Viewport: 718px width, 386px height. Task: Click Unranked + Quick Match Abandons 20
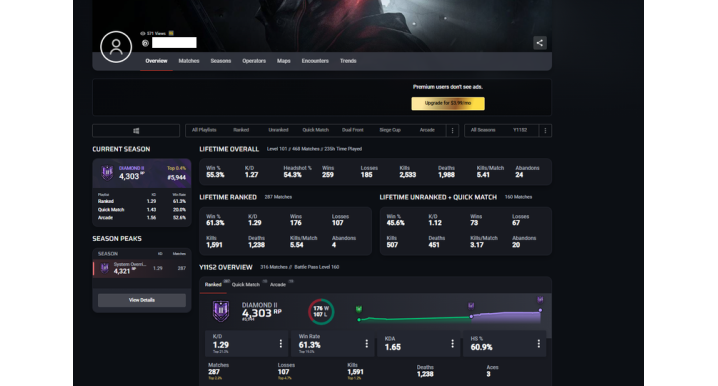(x=516, y=245)
